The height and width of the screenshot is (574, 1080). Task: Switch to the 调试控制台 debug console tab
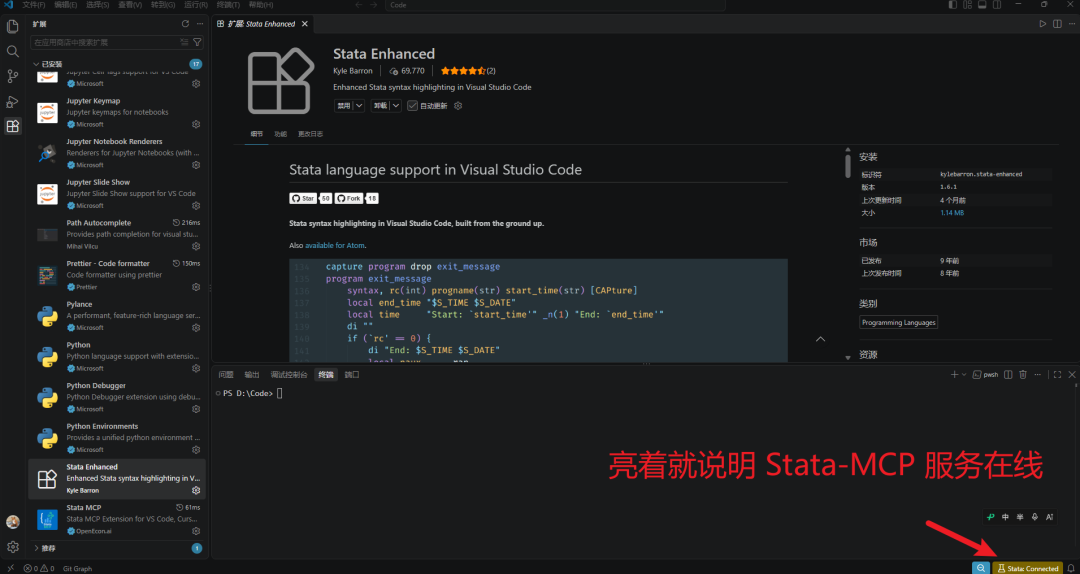tap(289, 375)
